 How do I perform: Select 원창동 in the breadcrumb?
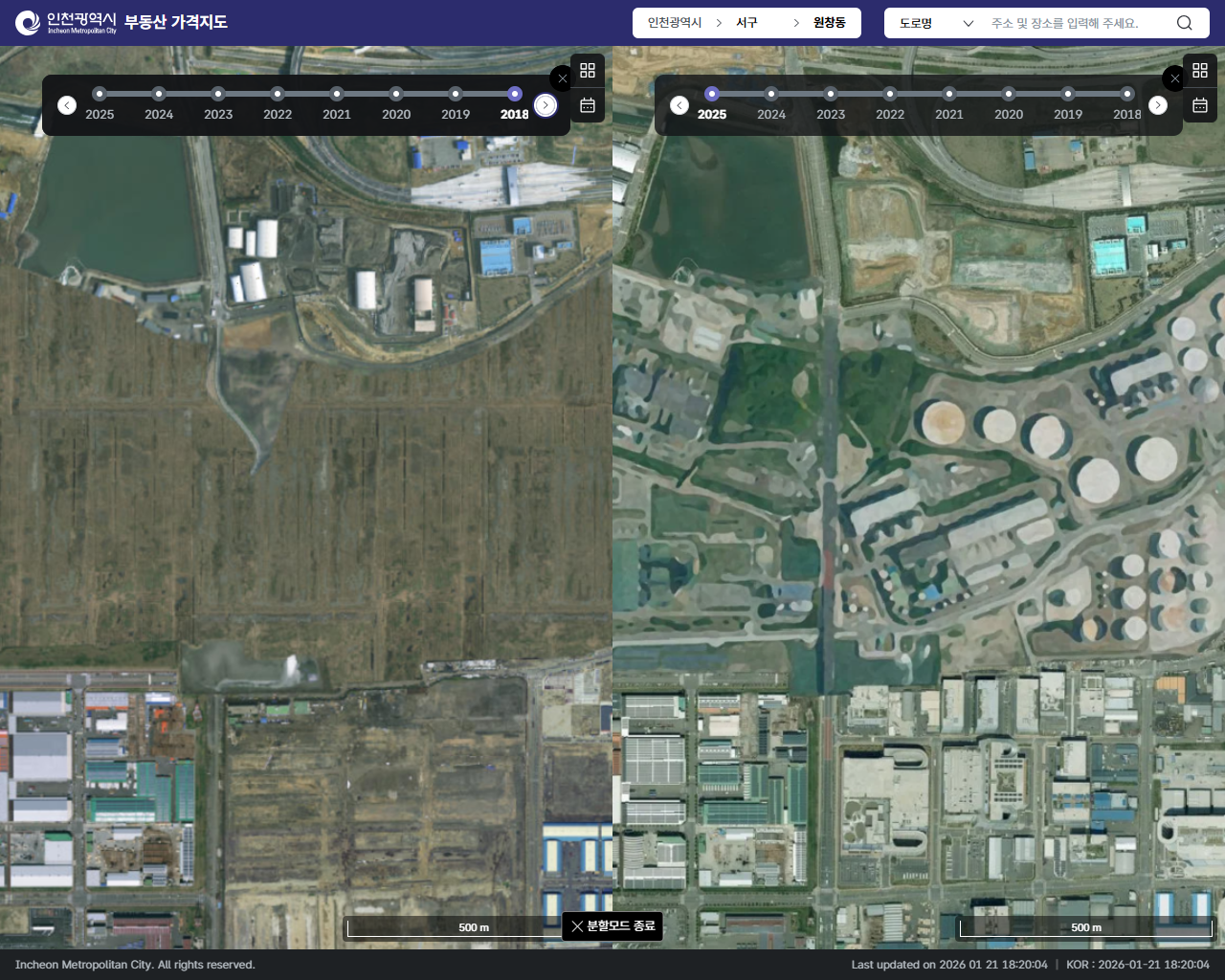click(829, 23)
